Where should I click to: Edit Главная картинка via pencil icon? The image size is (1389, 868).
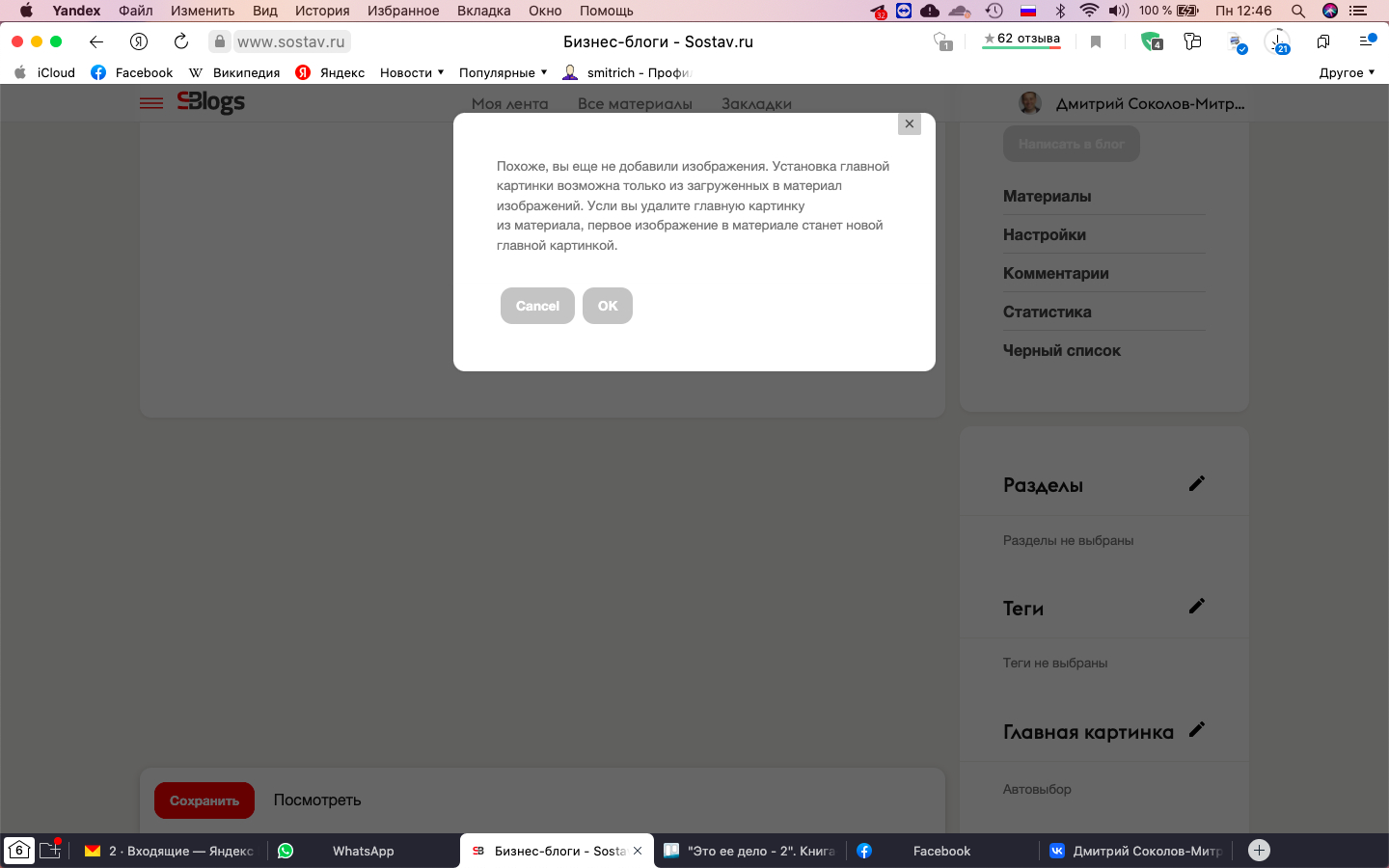1196,730
